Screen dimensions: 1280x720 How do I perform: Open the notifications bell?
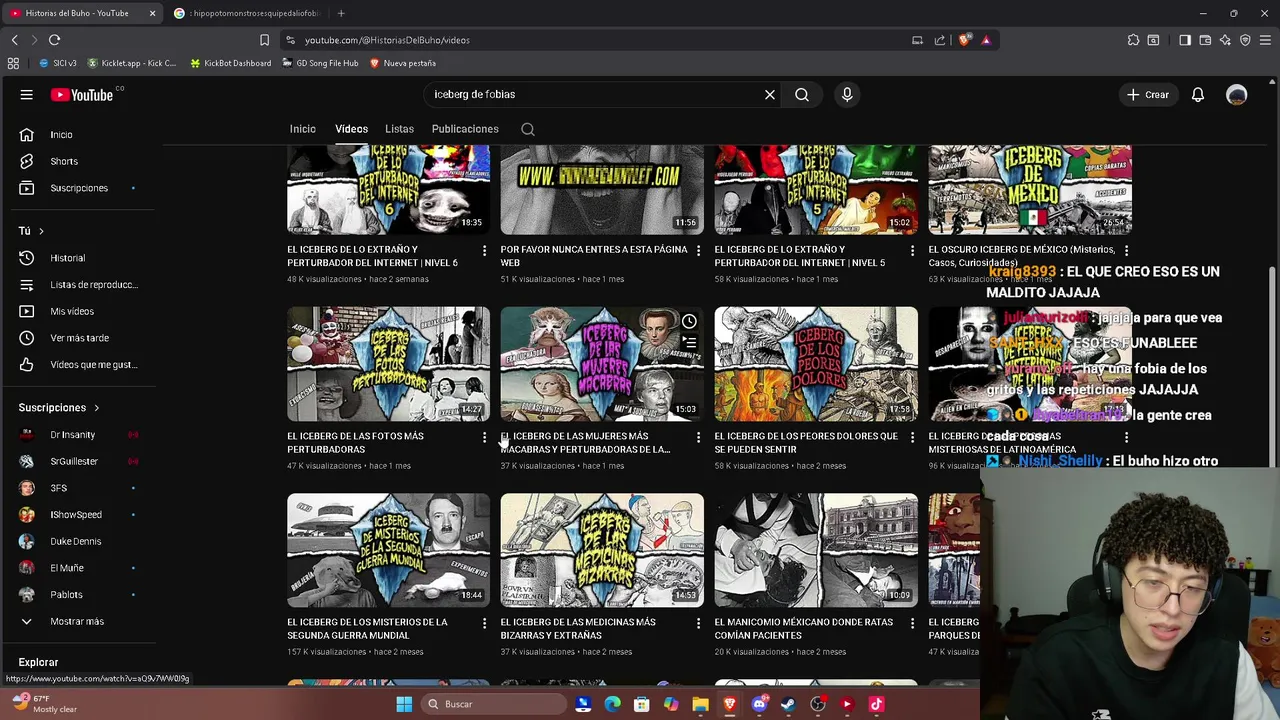pyautogui.click(x=1198, y=94)
